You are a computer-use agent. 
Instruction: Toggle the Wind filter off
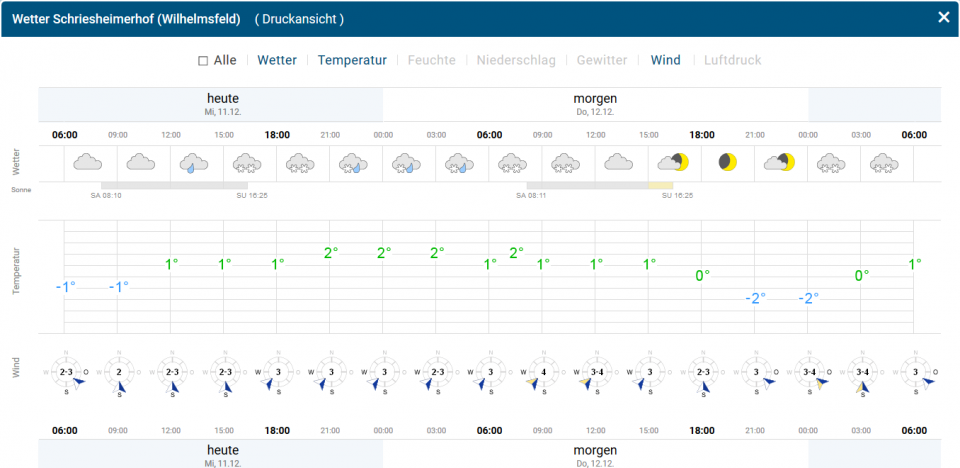[x=665, y=60]
